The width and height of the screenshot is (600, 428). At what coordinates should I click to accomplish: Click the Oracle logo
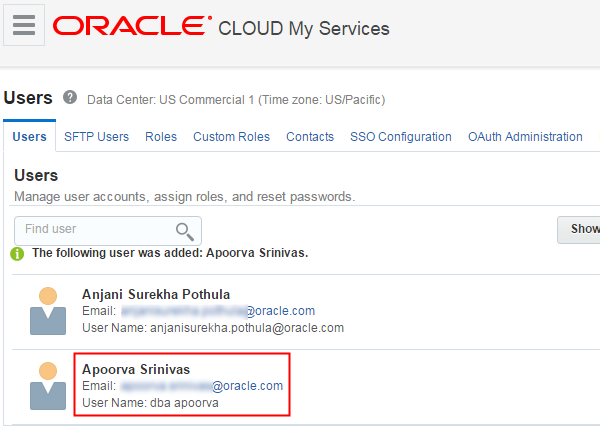(132, 26)
